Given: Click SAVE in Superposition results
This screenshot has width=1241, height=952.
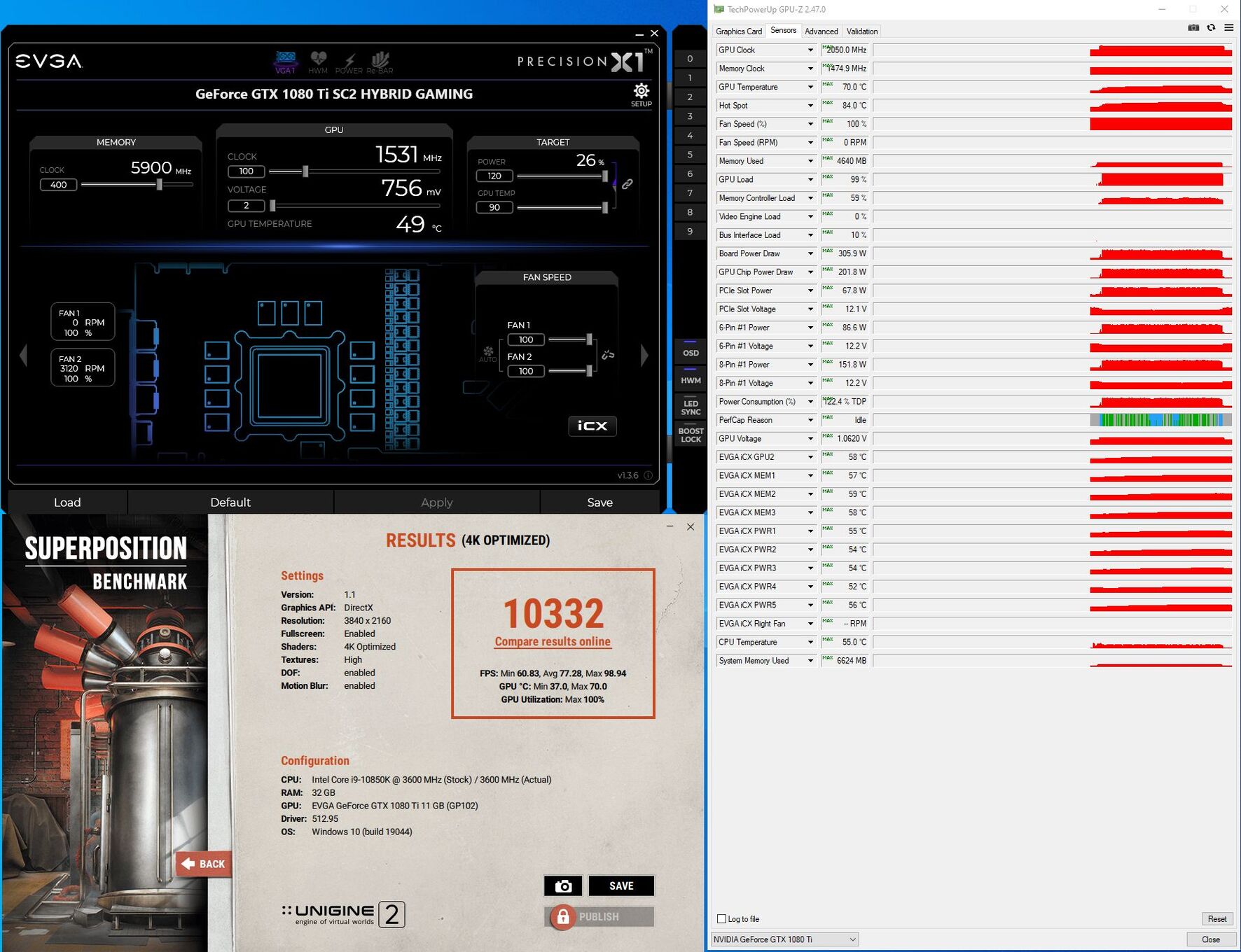Looking at the screenshot, I should (621, 885).
